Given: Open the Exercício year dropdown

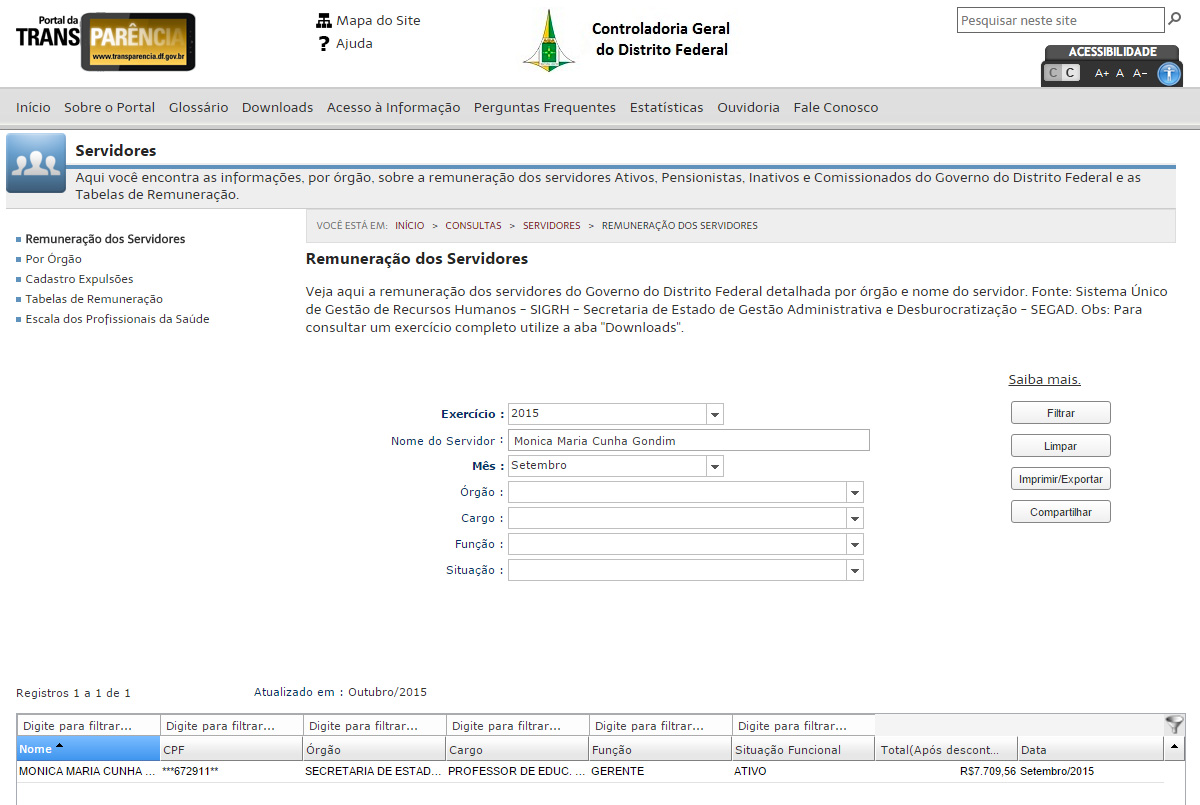Looking at the screenshot, I should 714,414.
